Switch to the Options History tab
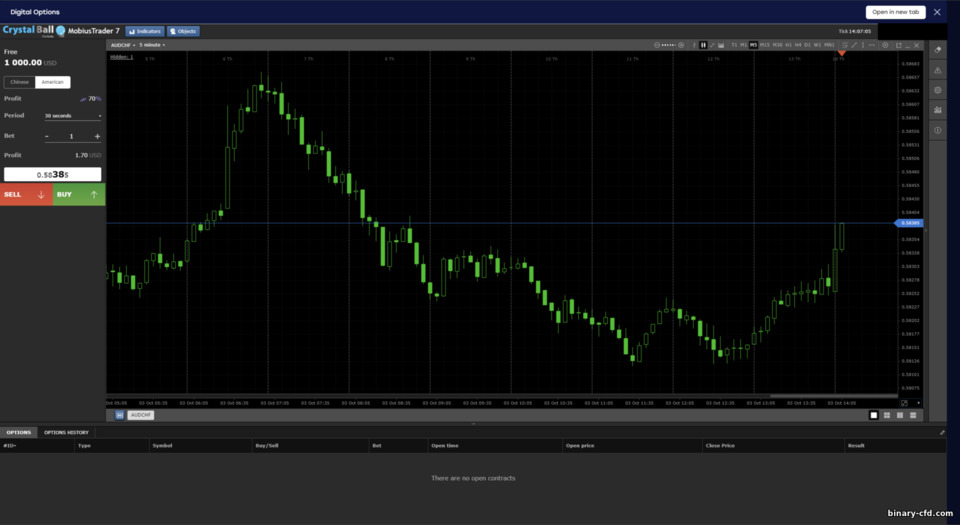 click(x=66, y=433)
